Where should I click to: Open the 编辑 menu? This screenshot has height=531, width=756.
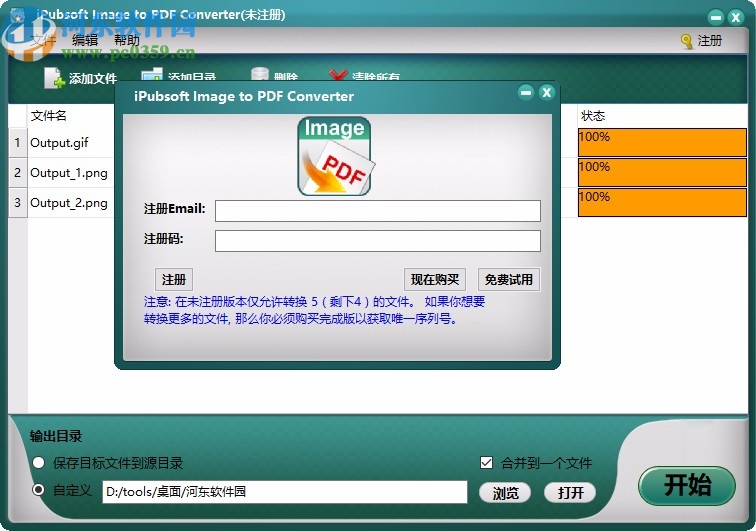coord(85,40)
